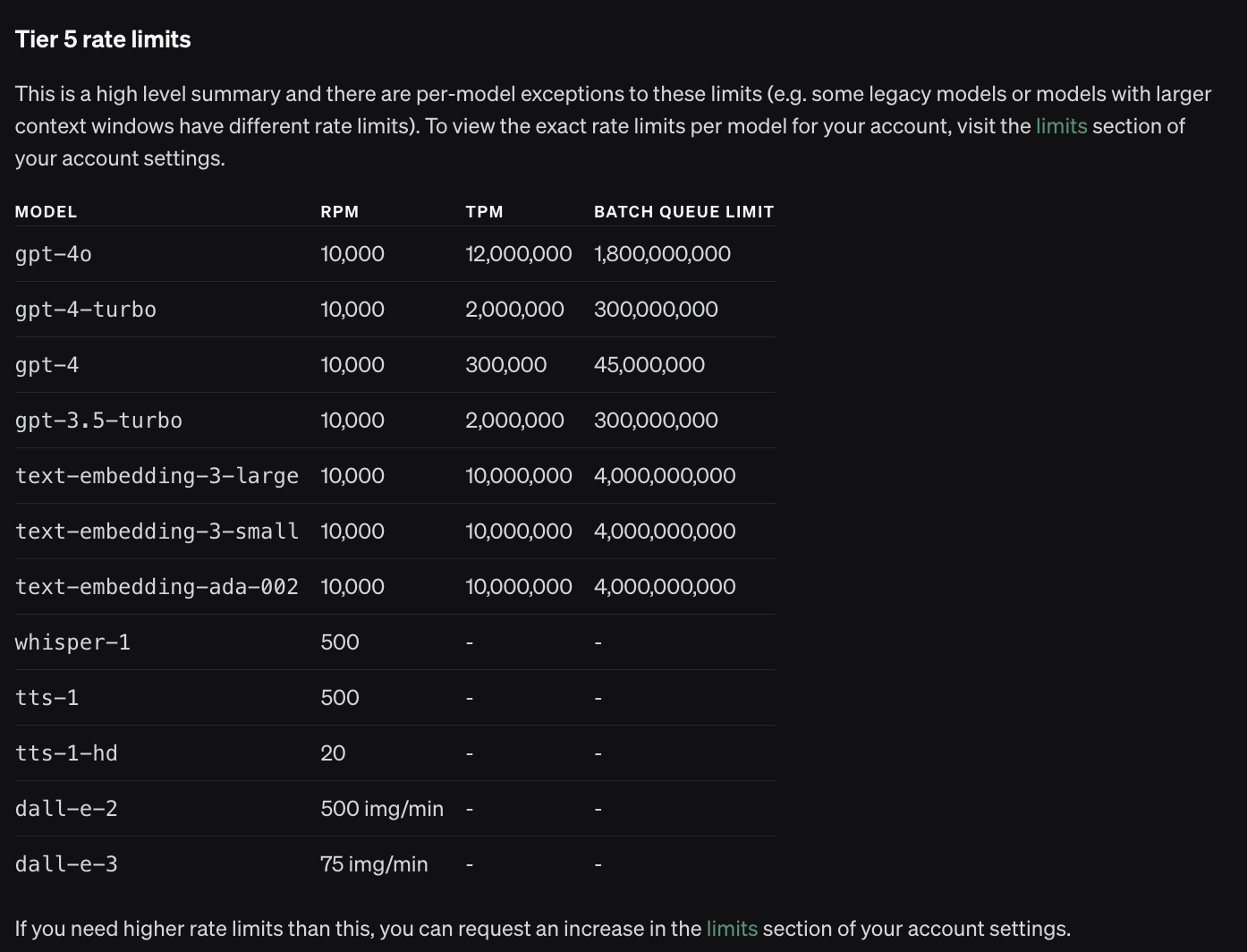The width and height of the screenshot is (1247, 952).
Task: Click the 1,800,000,000 batch limit for gpt-4o
Action: (663, 254)
